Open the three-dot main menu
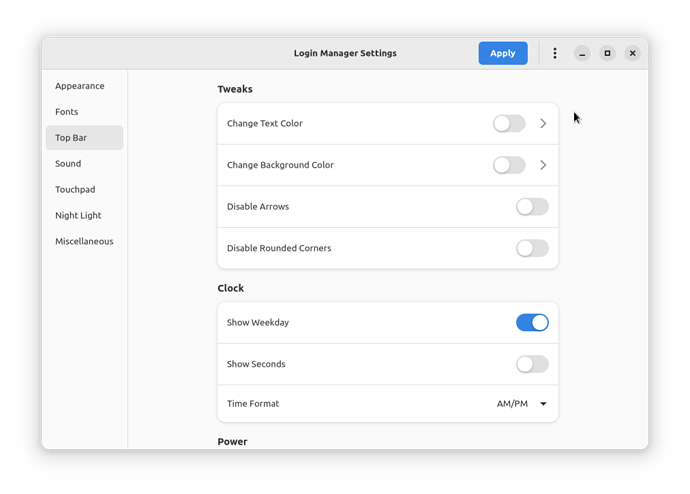690x494 pixels. pos(554,53)
